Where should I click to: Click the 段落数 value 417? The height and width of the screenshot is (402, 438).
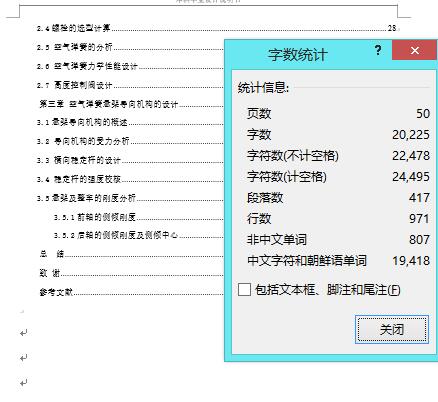coord(419,198)
